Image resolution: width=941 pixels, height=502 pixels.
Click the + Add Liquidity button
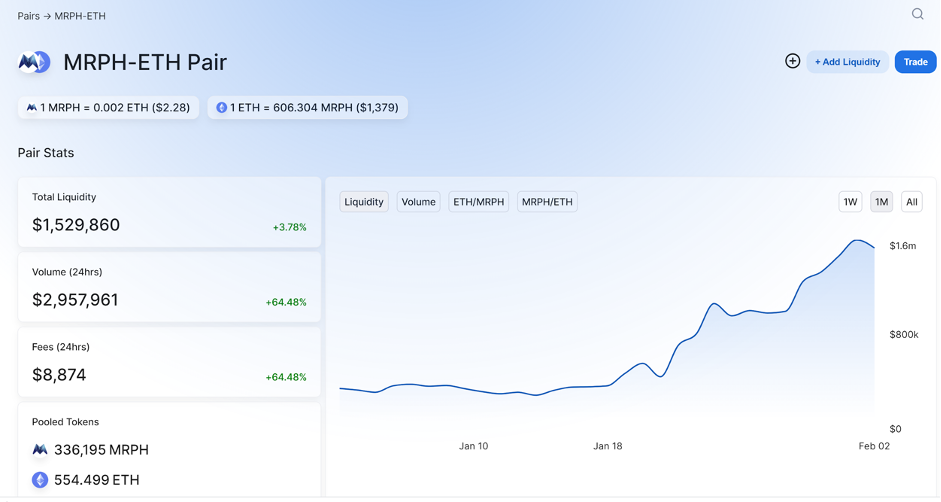847,62
